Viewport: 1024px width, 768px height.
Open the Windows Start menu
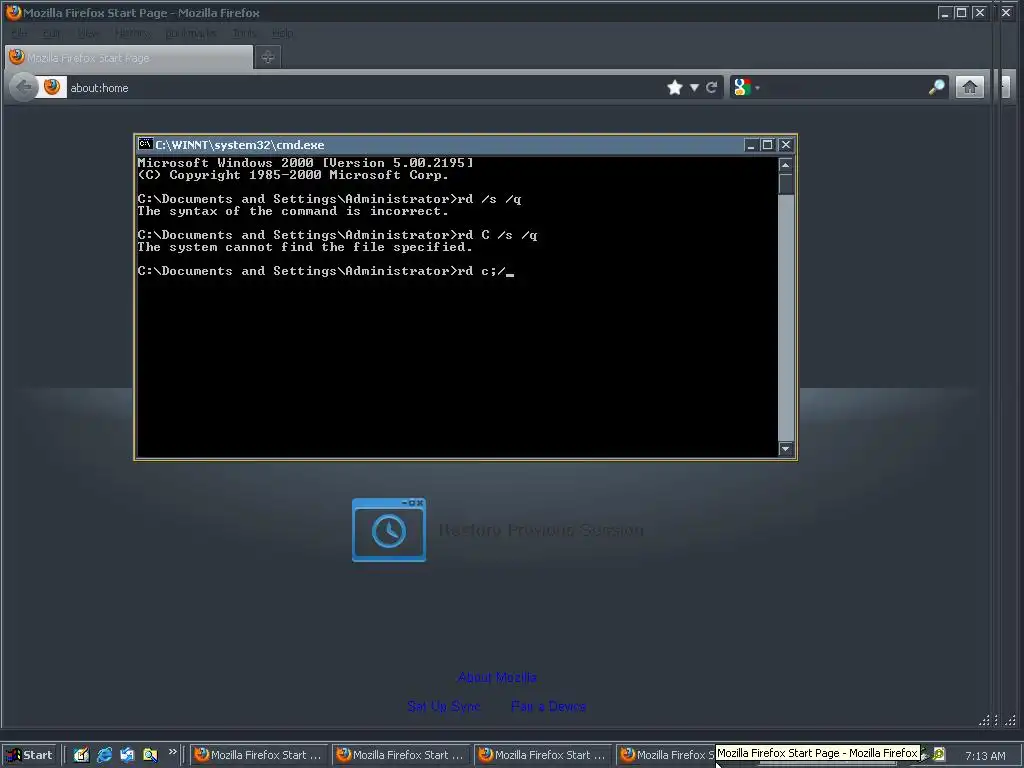(x=29, y=755)
